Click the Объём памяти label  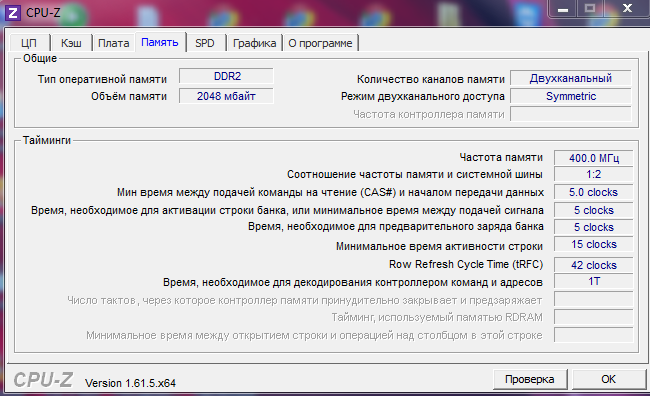pos(129,96)
